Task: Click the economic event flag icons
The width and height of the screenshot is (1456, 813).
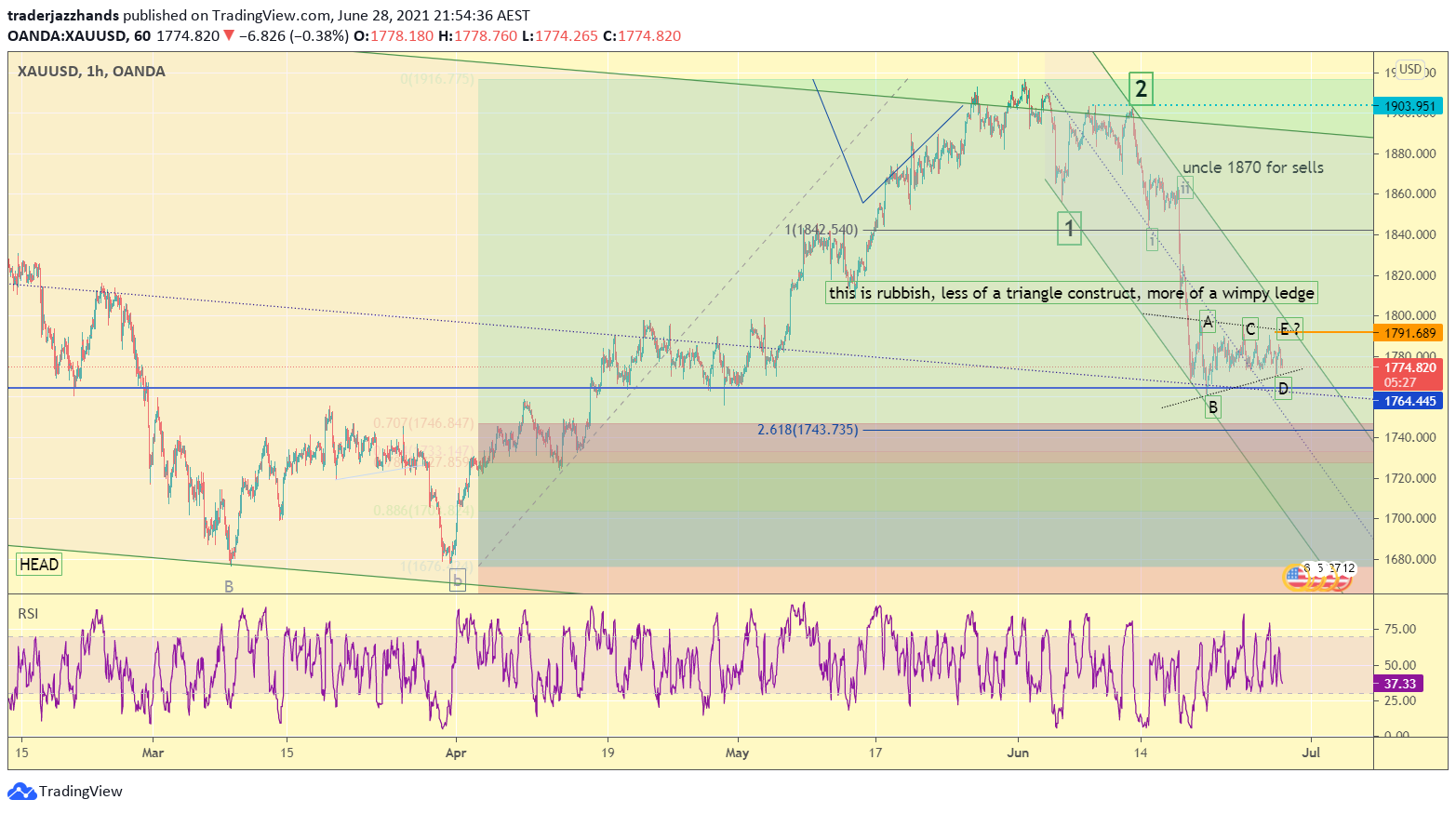Action: click(x=1319, y=577)
